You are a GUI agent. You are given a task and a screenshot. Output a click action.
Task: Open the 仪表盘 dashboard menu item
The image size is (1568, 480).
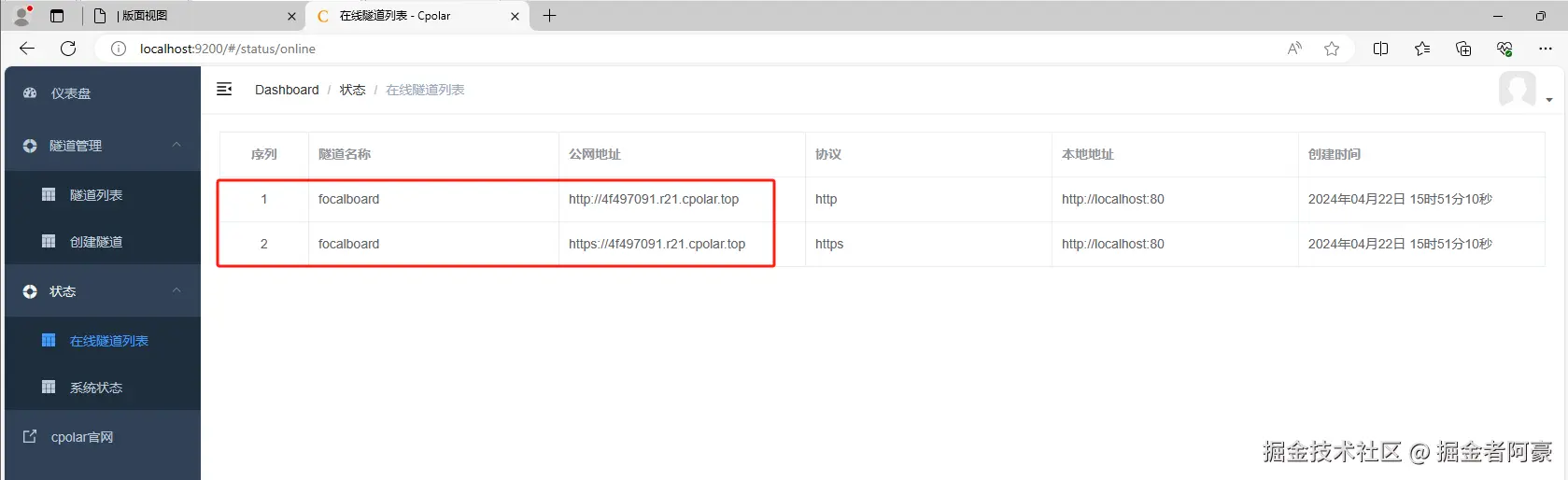pyautogui.click(x=103, y=93)
